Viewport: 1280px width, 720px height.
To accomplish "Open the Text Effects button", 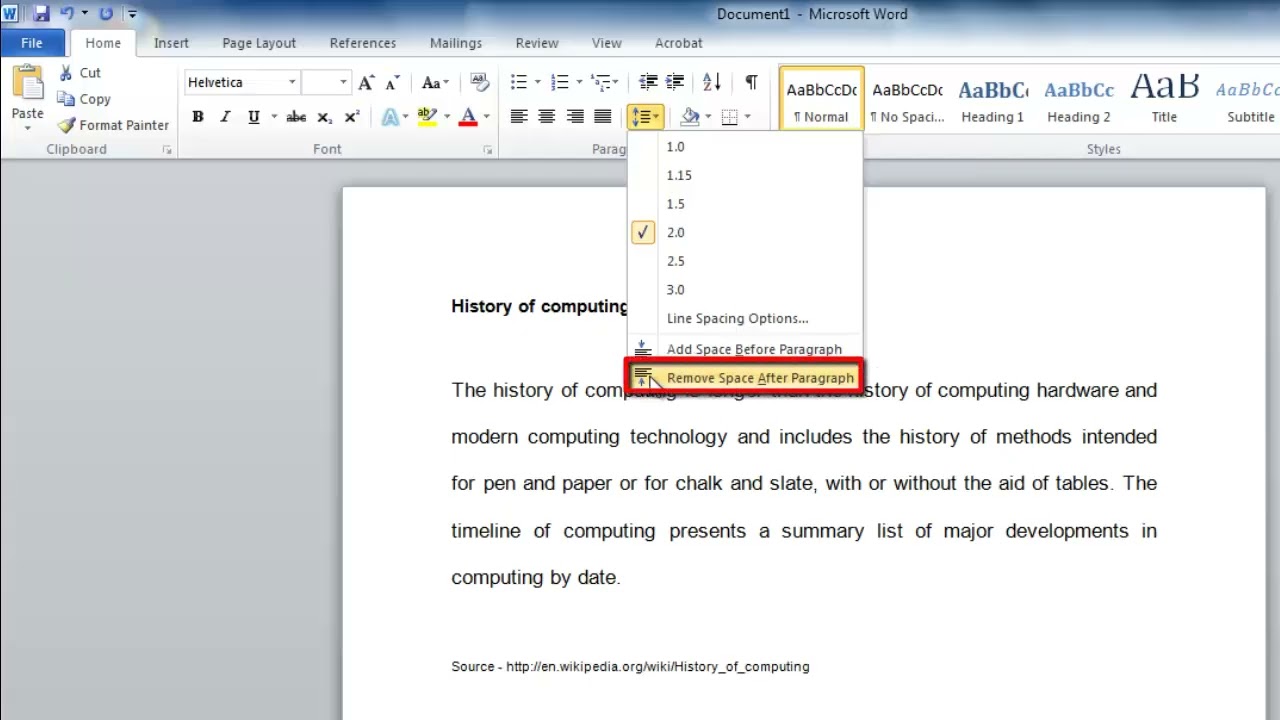I will click(x=390, y=117).
